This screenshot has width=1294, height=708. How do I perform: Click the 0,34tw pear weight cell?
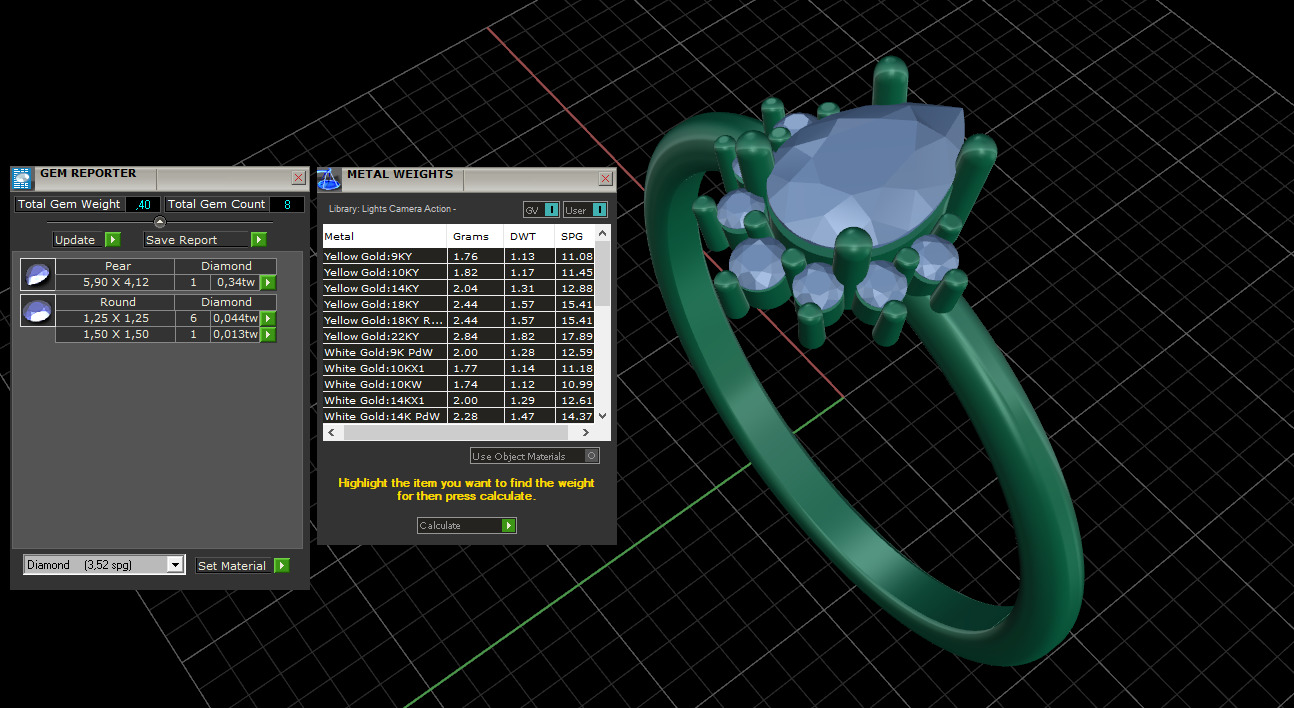(x=235, y=282)
